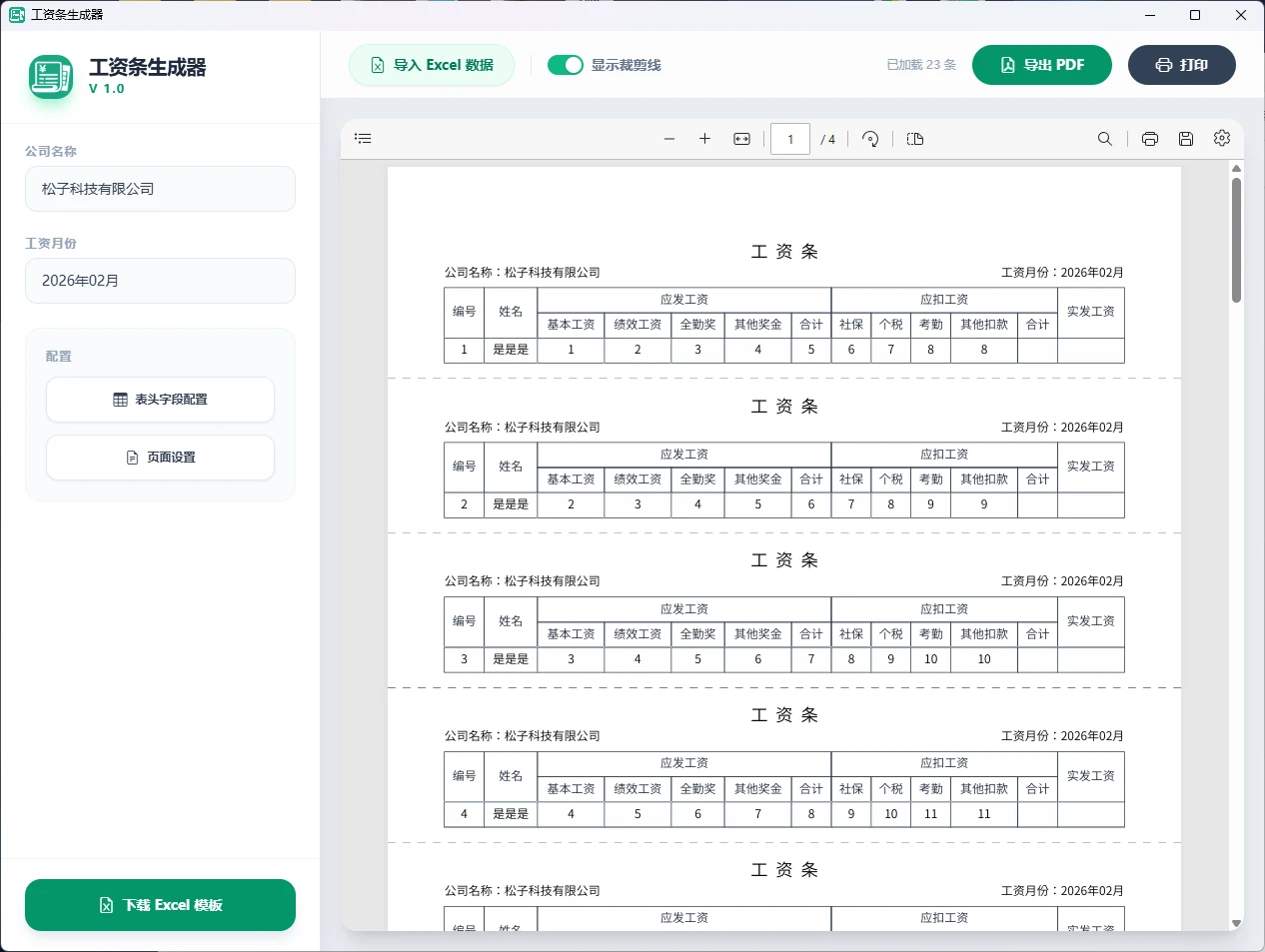This screenshot has width=1265, height=952.
Task: Rotate the PDF preview page
Action: [x=870, y=139]
